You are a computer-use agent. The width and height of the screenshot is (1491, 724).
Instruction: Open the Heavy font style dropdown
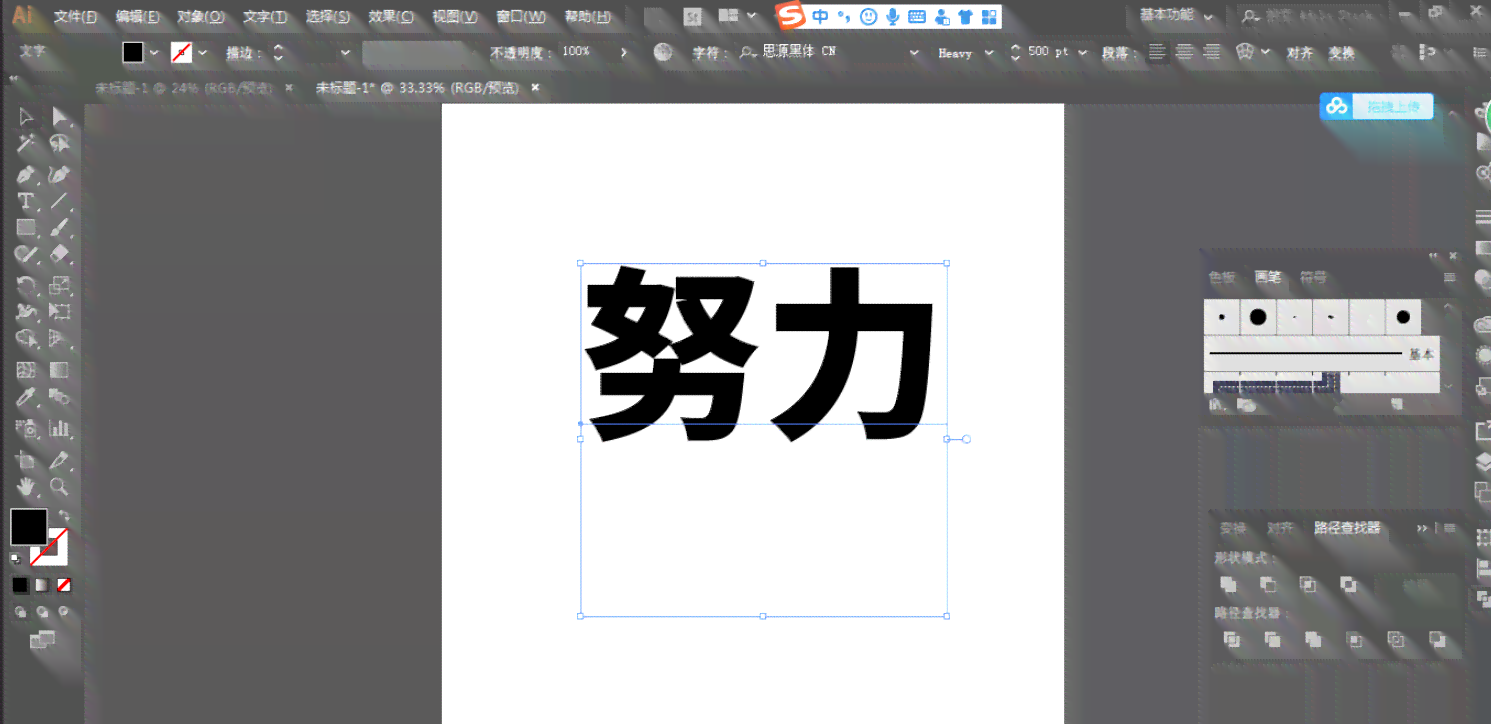pyautogui.click(x=989, y=53)
